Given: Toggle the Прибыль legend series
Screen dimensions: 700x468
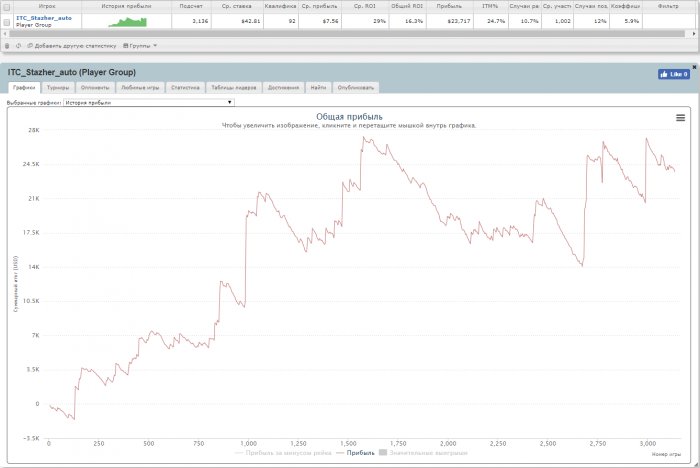Looking at the screenshot, I should tap(355, 453).
